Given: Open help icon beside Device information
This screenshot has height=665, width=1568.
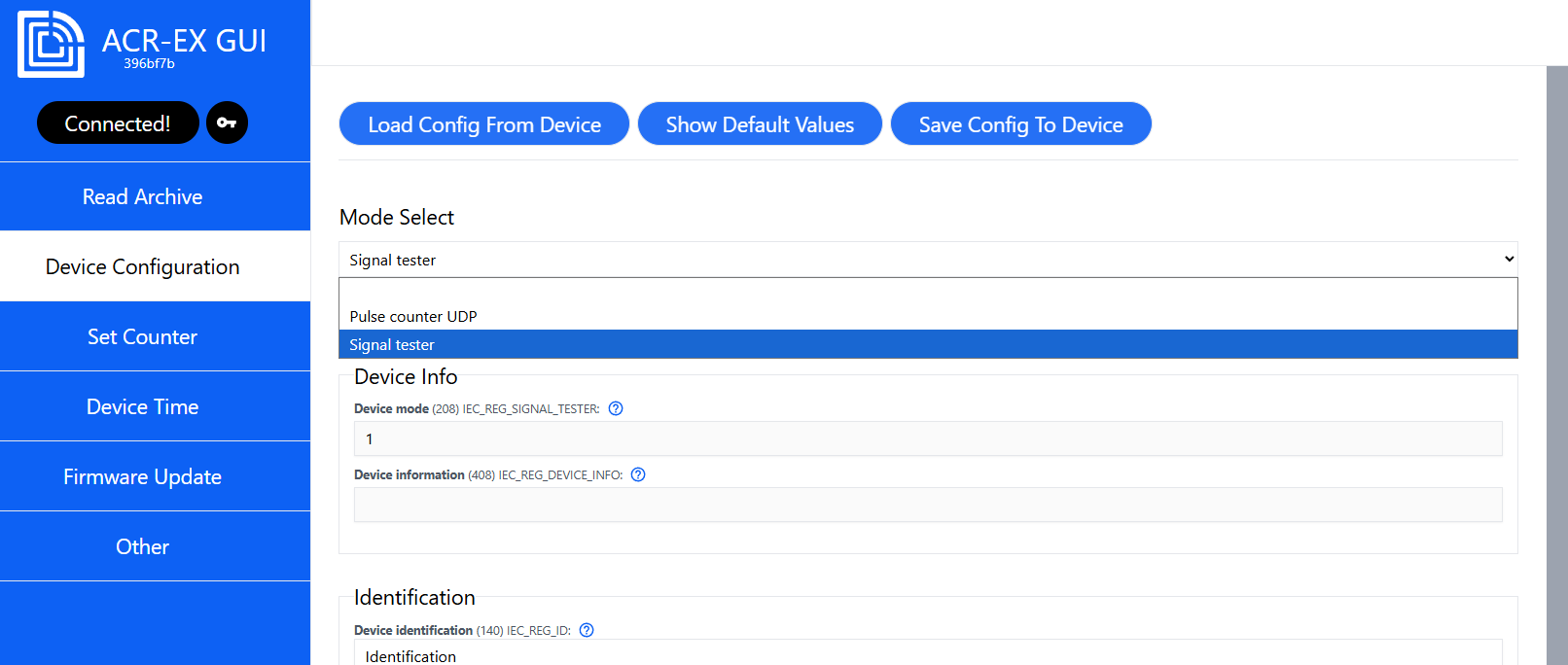Looking at the screenshot, I should (638, 474).
